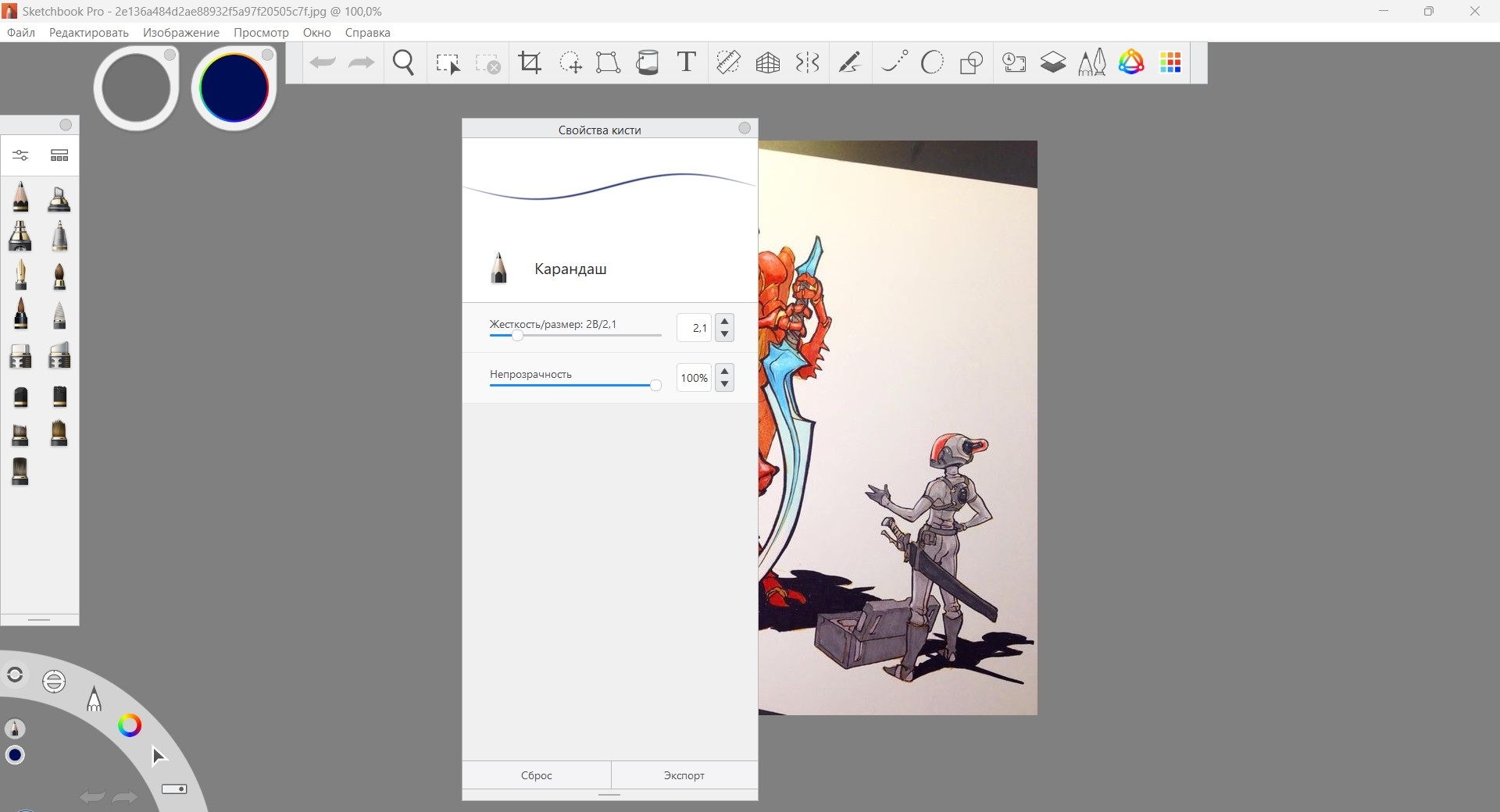Screen dimensions: 1500x812
Task: Select the Crop tool in toolbar
Action: (530, 62)
